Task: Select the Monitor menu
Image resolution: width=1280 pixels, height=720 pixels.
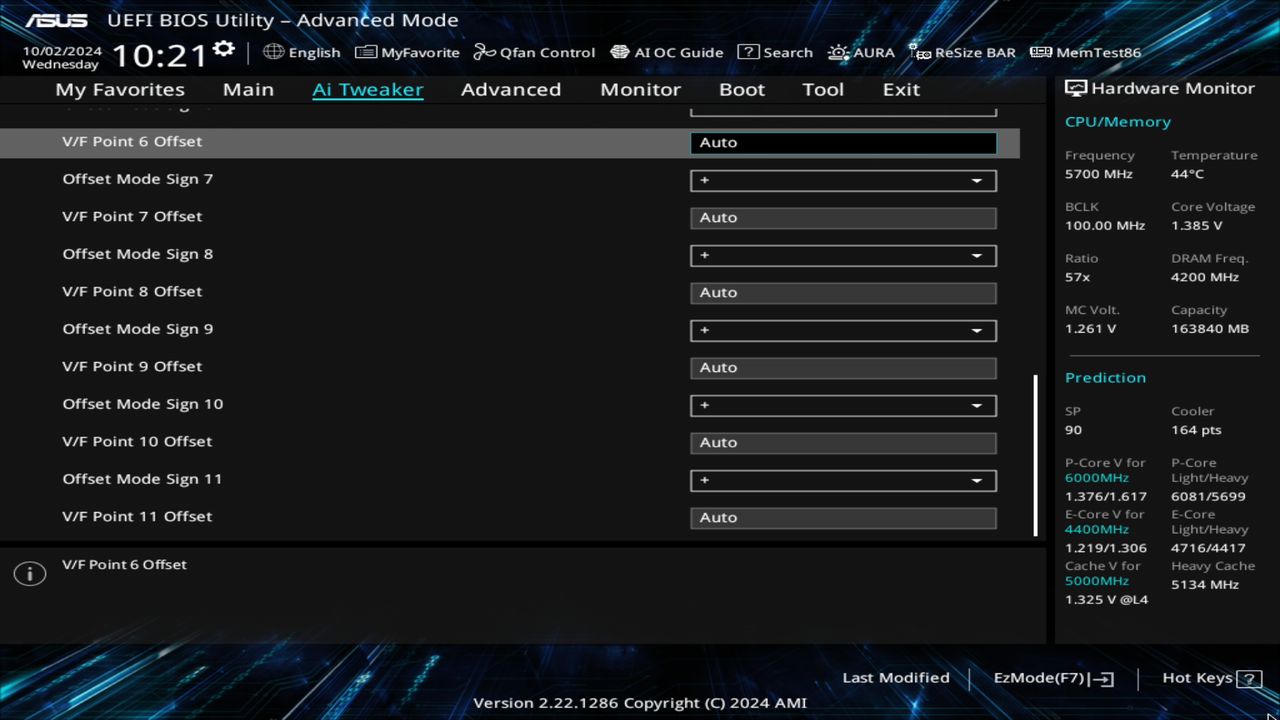Action: pyautogui.click(x=640, y=89)
